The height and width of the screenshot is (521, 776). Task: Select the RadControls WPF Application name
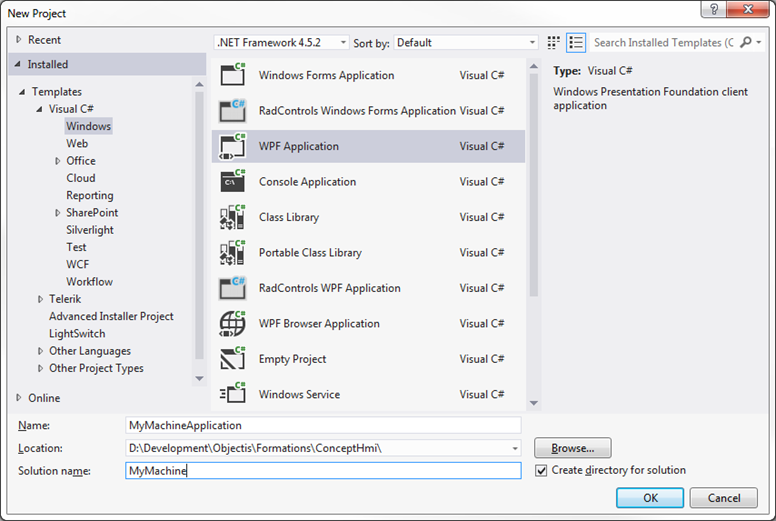point(330,288)
